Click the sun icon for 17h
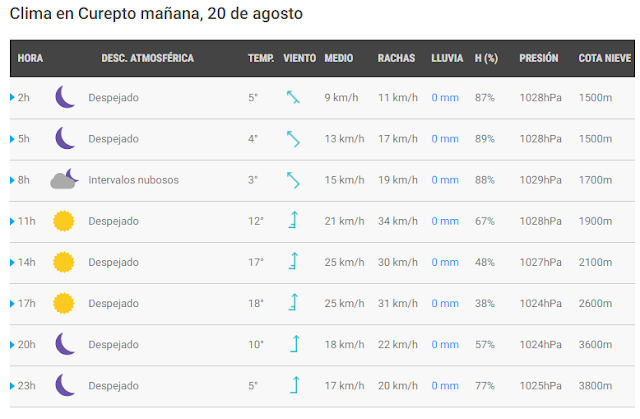This screenshot has height=419, width=640. point(64,304)
